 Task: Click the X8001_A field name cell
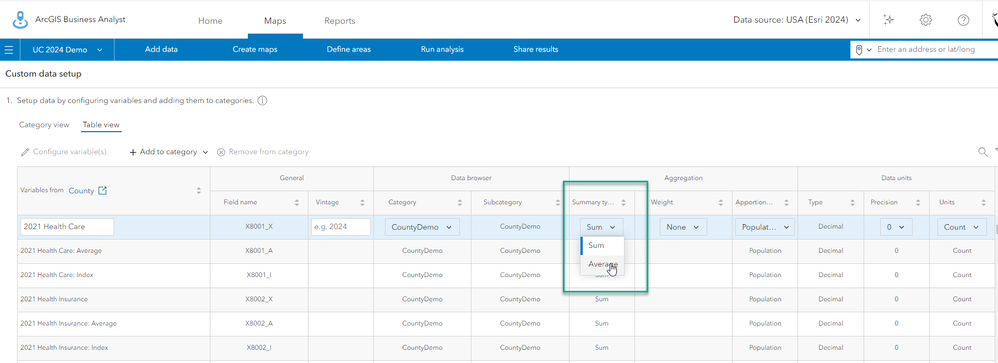259,251
